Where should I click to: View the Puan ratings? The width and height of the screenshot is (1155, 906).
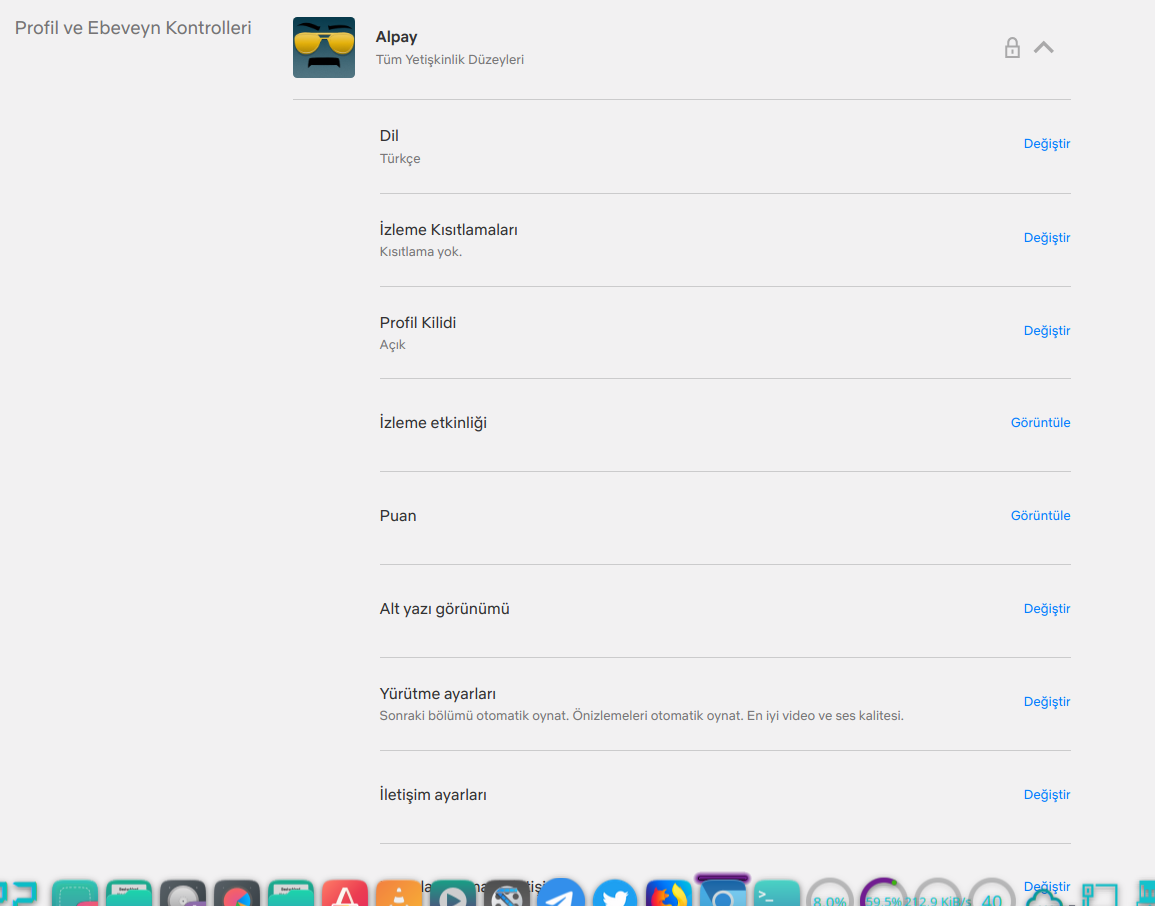1040,516
